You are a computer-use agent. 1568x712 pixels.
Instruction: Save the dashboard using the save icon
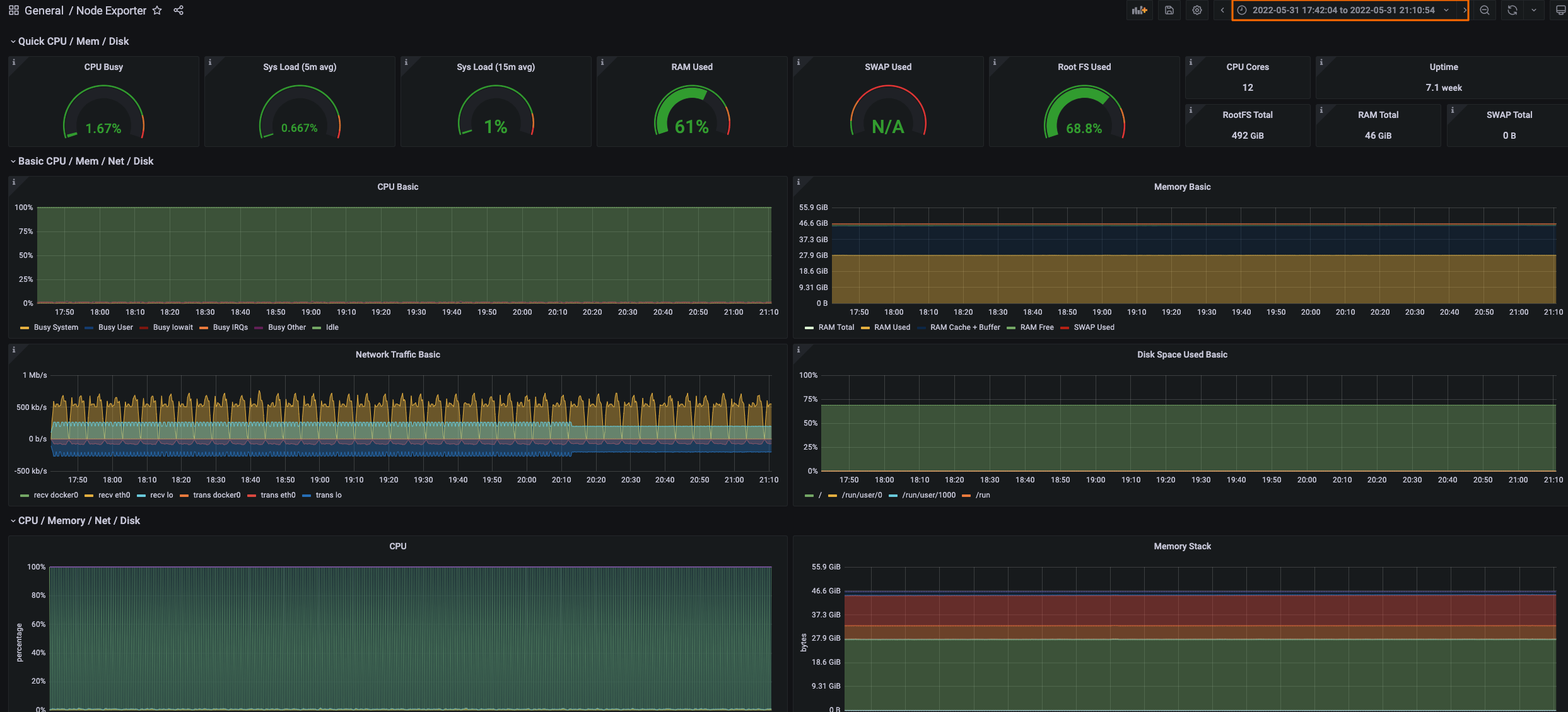(1169, 10)
